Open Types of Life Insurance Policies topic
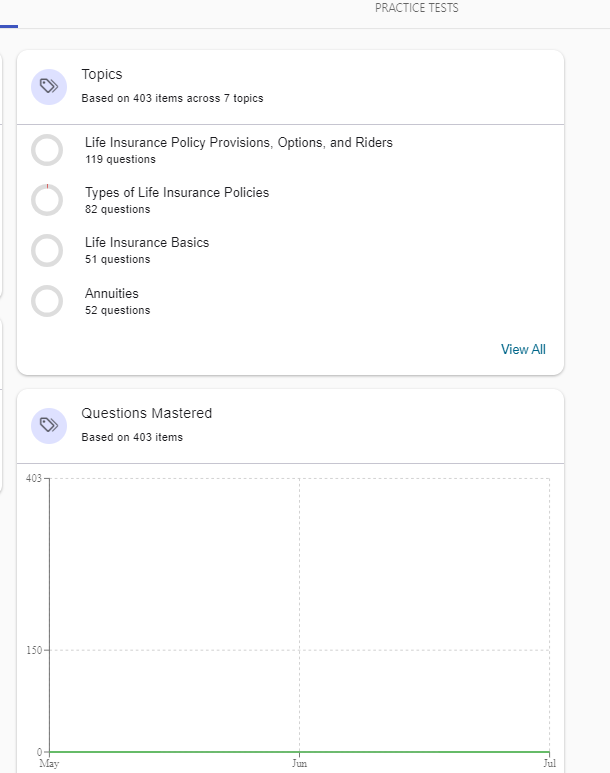Viewport: 610px width, 773px height. (x=176, y=193)
